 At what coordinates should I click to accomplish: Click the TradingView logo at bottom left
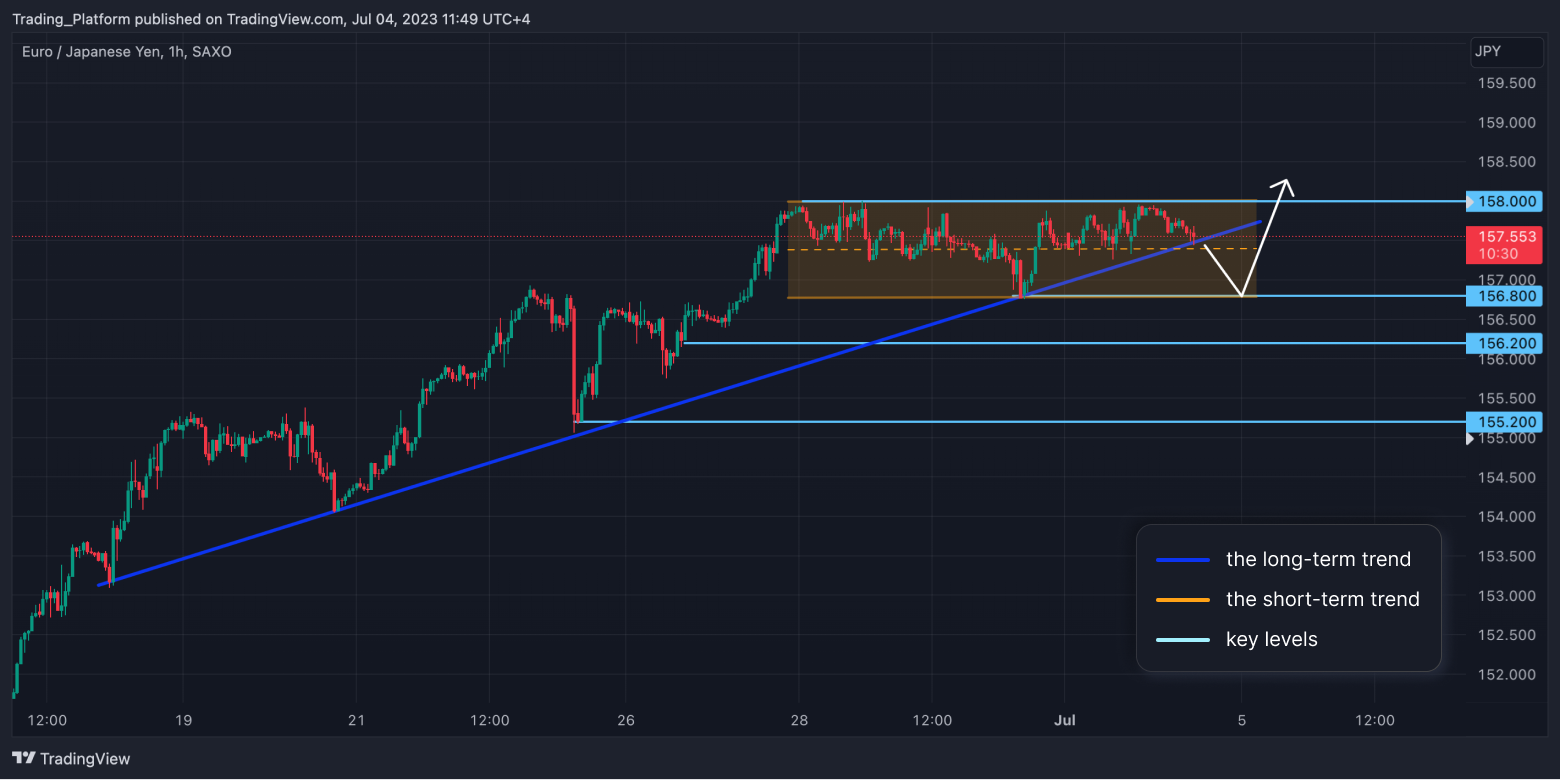click(71, 759)
